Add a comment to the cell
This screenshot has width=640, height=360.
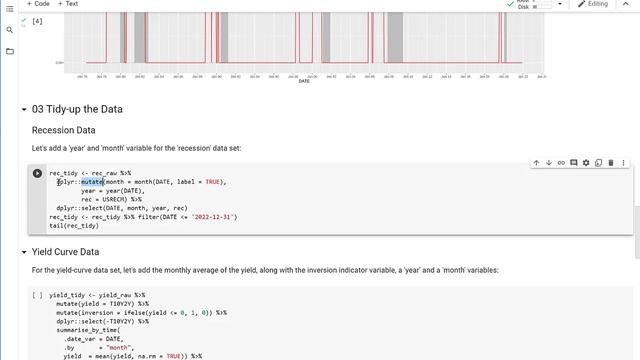click(x=573, y=163)
